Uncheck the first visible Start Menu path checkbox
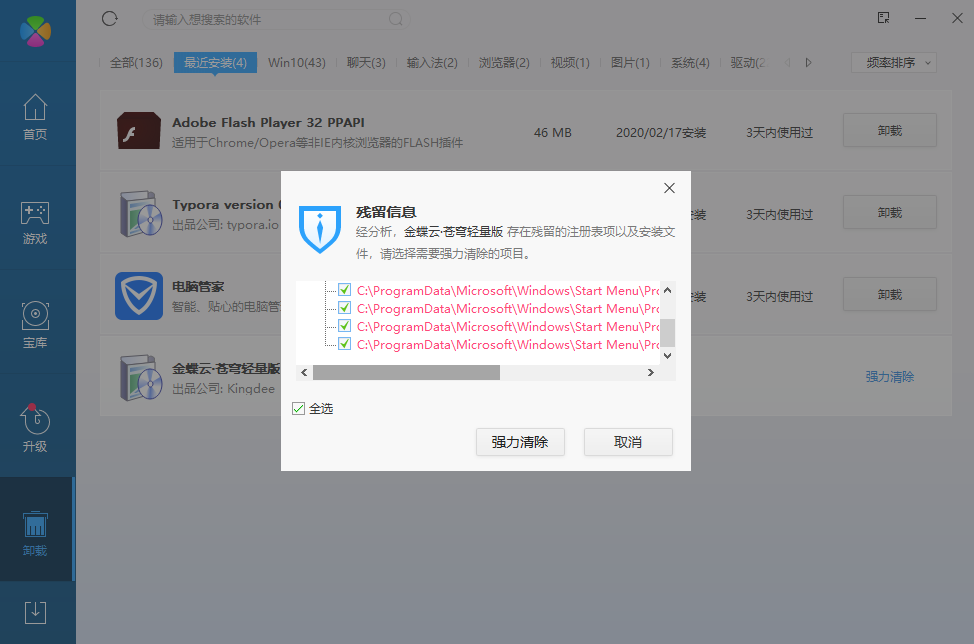The width and height of the screenshot is (974, 644). pyautogui.click(x=344, y=289)
